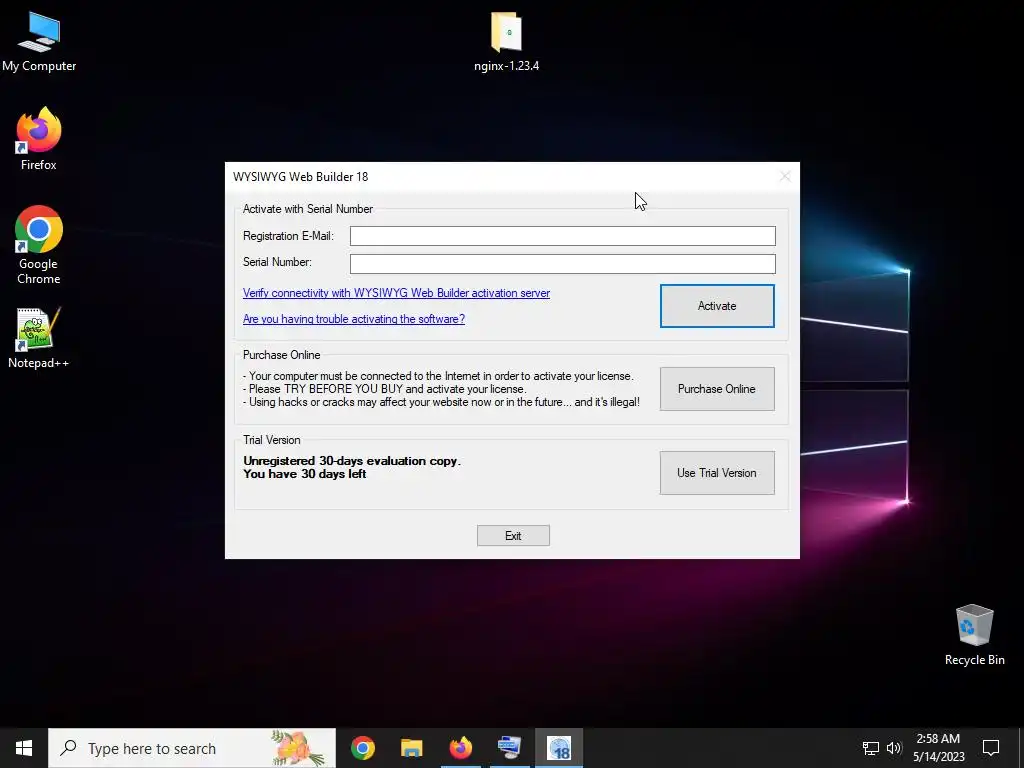
Task: Open the trouble activating the software link
Action: [x=354, y=319]
